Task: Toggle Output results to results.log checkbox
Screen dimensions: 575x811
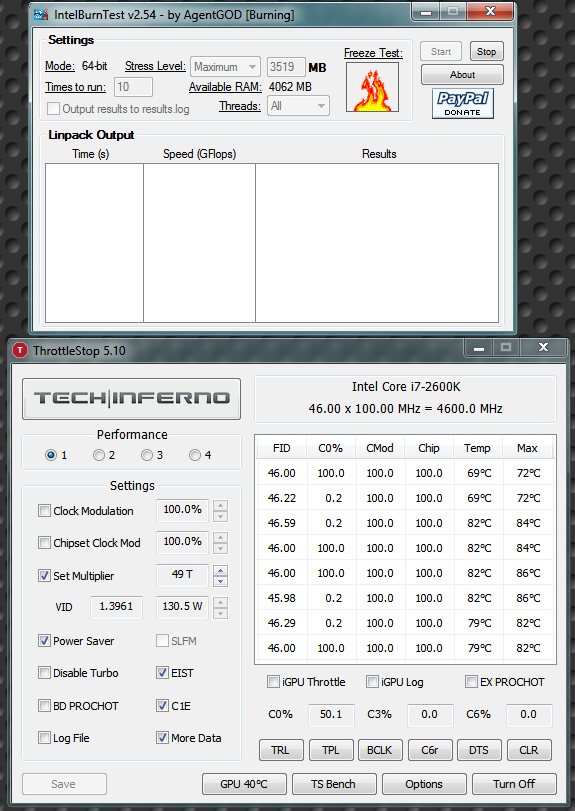Action: point(53,109)
